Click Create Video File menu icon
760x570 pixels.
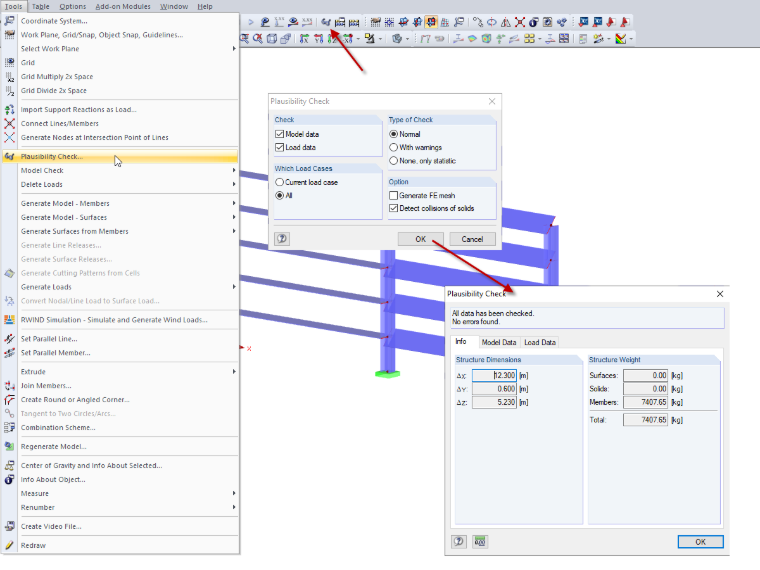(9, 526)
